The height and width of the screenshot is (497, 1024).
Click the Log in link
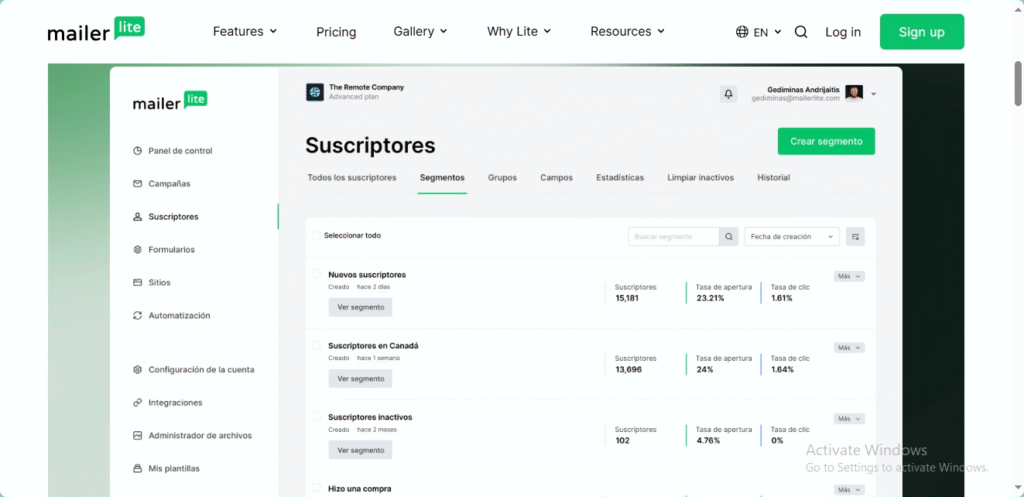coord(843,32)
